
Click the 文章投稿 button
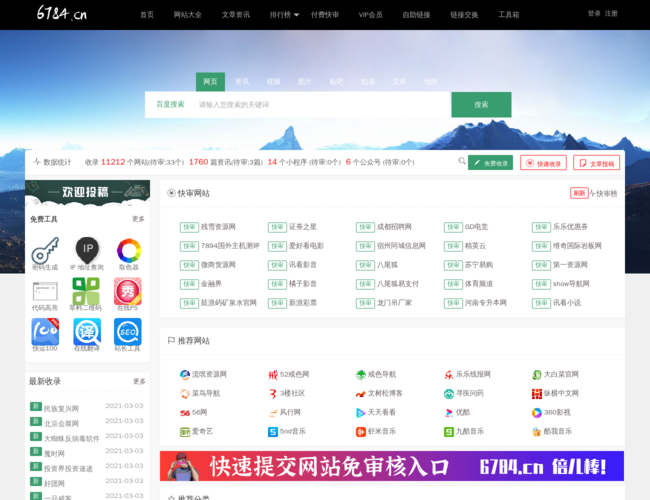point(597,163)
